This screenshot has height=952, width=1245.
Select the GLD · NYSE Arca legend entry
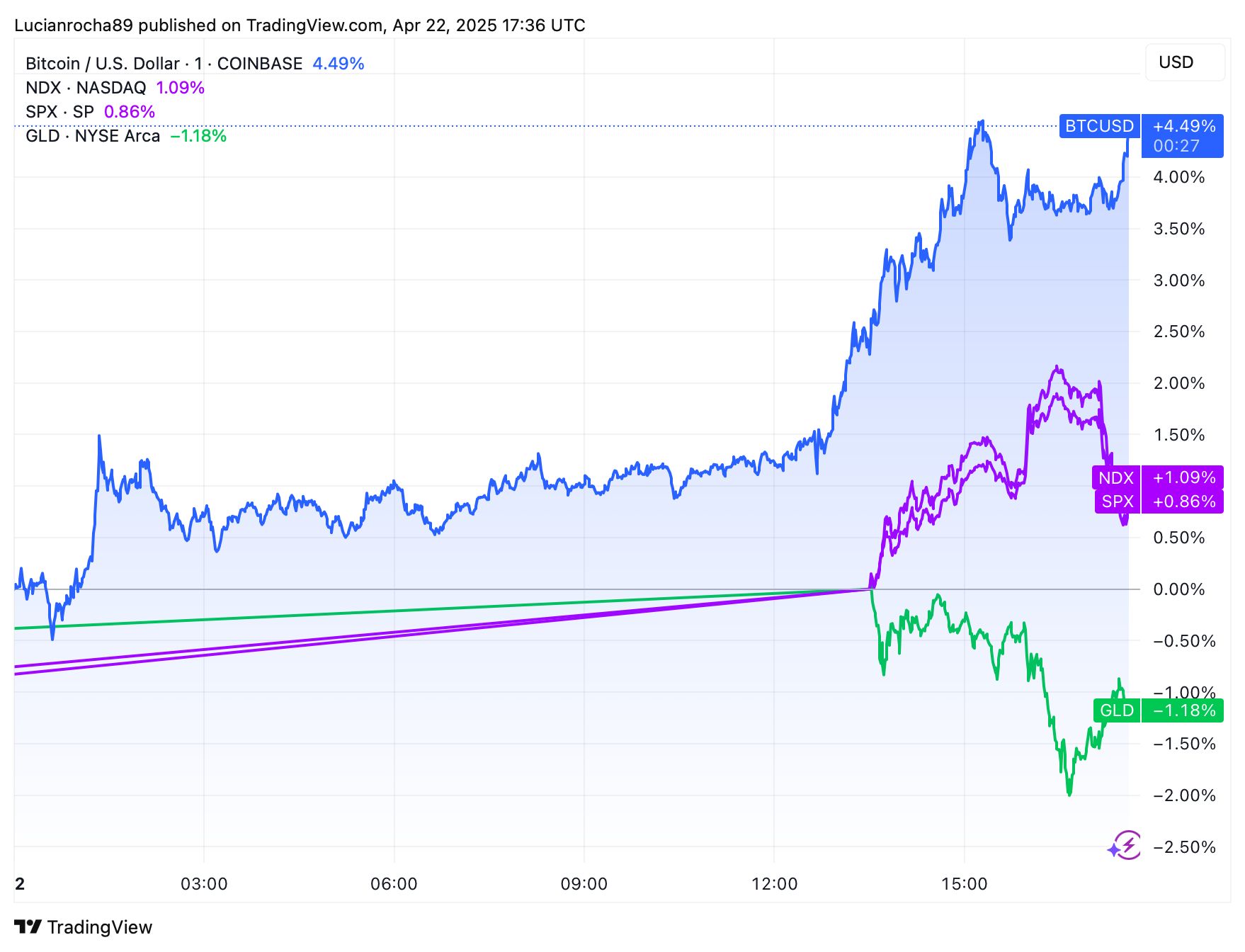[x=93, y=136]
